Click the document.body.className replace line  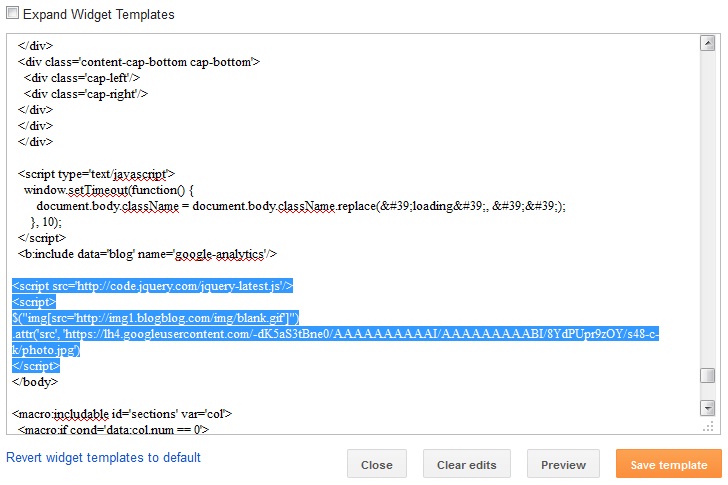[x=301, y=206]
